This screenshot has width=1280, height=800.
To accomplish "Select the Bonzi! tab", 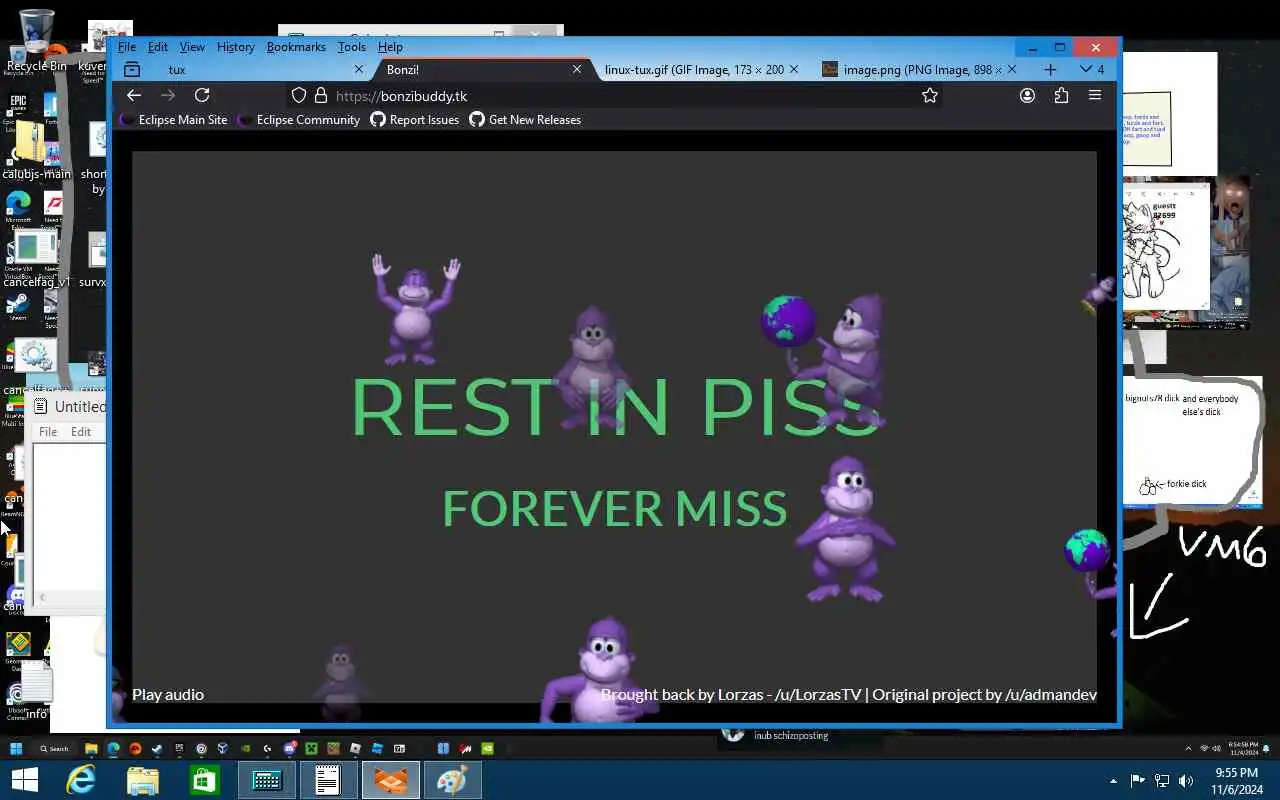I will pos(480,69).
